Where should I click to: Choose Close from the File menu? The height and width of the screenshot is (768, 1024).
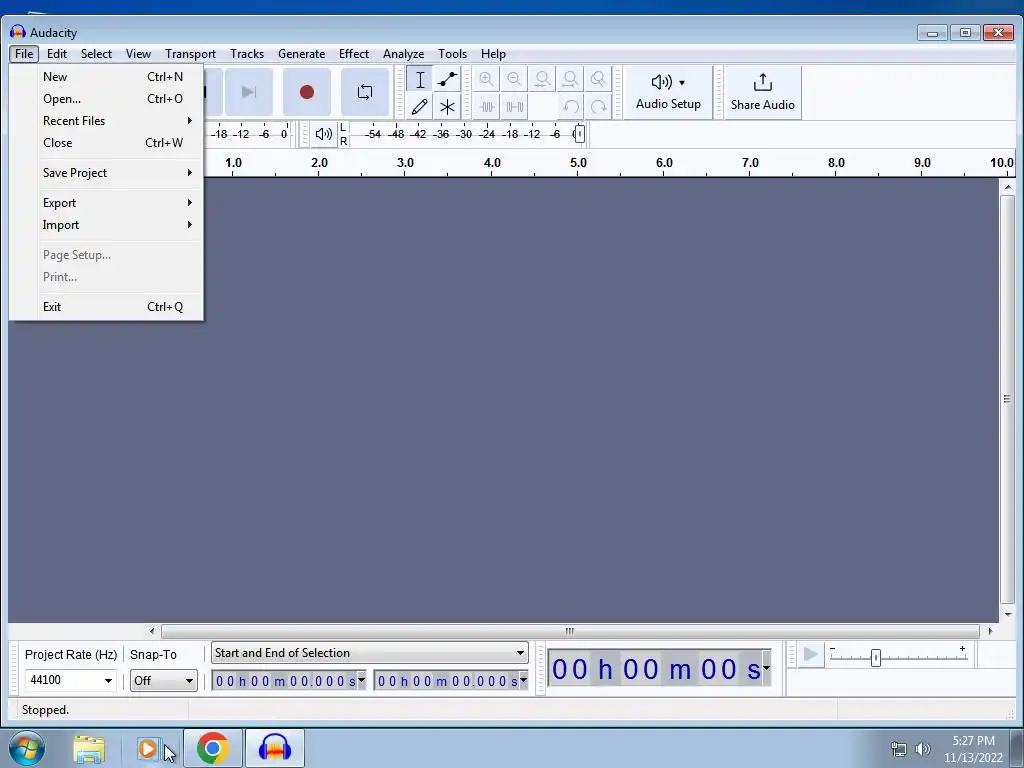tap(106, 142)
